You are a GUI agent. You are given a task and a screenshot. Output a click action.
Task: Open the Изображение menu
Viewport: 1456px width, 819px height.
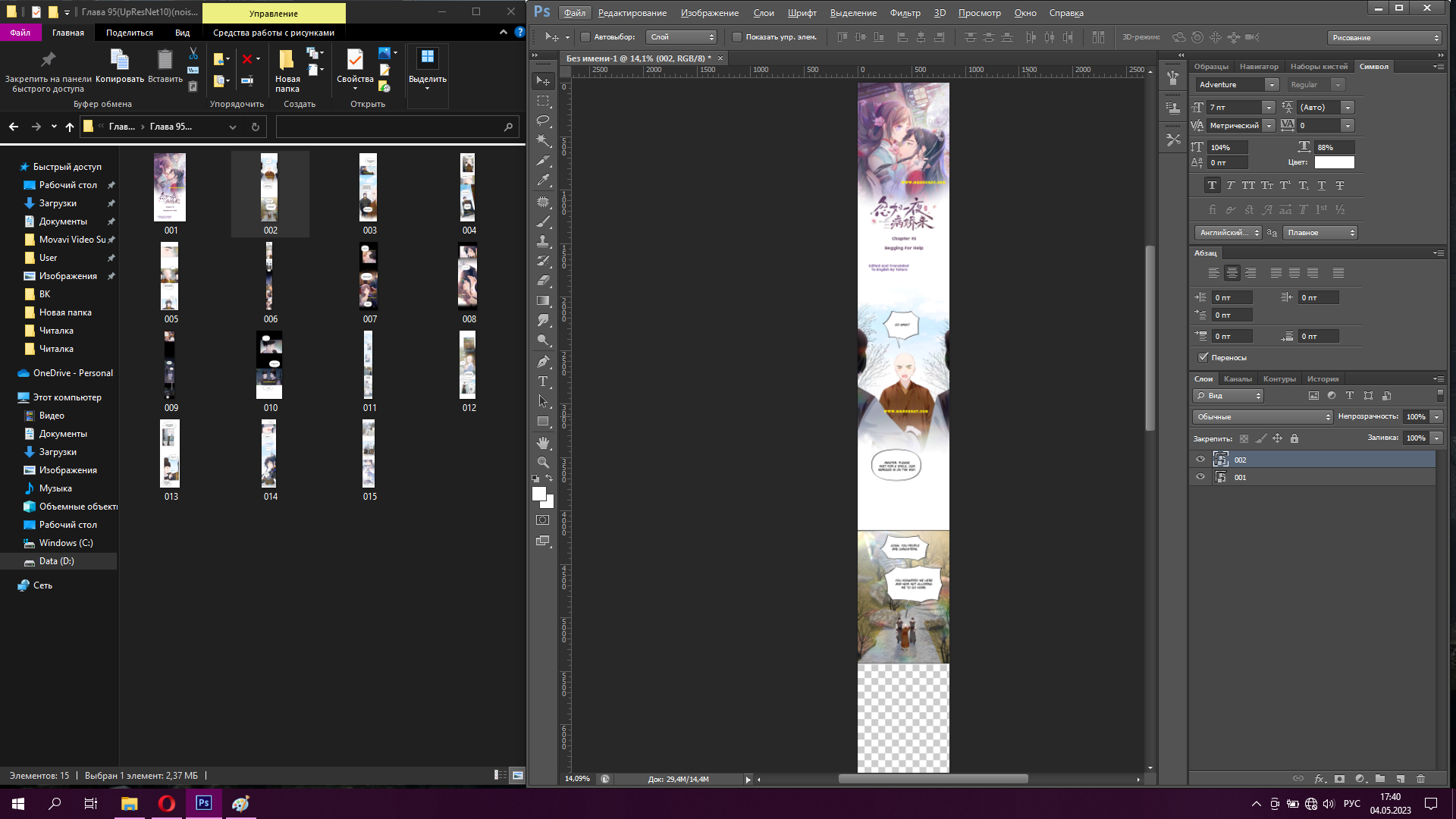click(709, 13)
